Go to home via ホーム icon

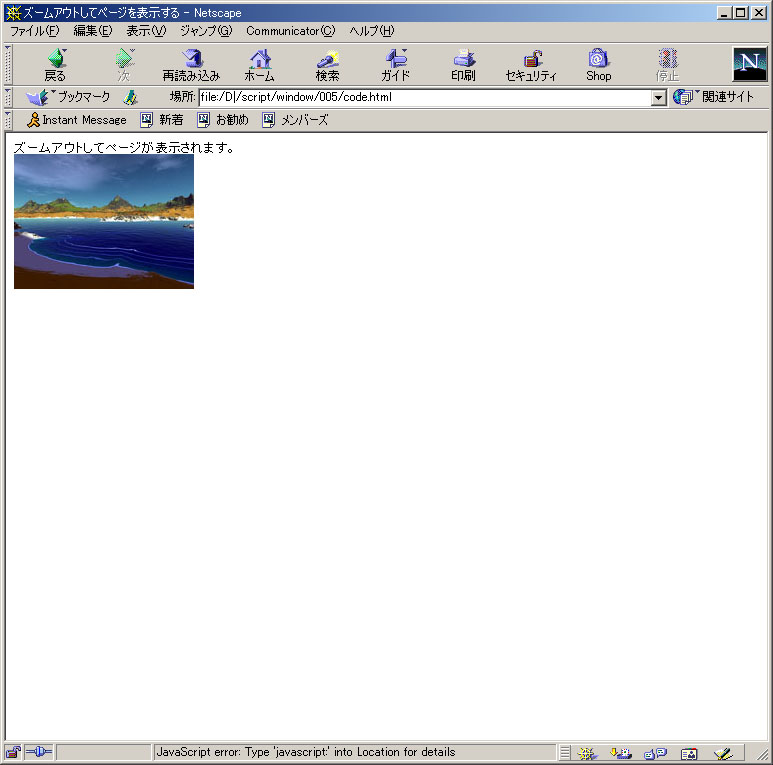[x=259, y=65]
